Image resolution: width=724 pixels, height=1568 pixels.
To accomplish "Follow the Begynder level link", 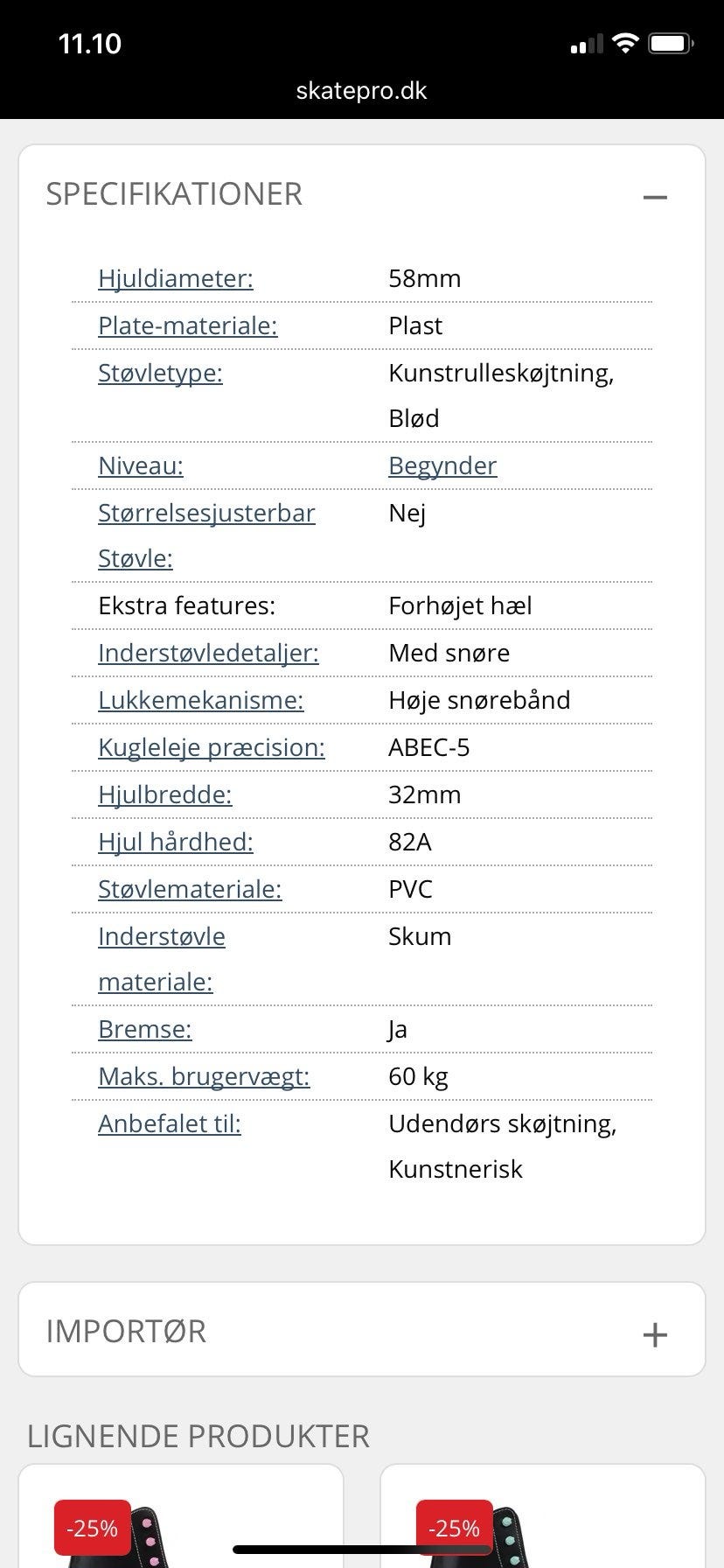I will click(442, 465).
